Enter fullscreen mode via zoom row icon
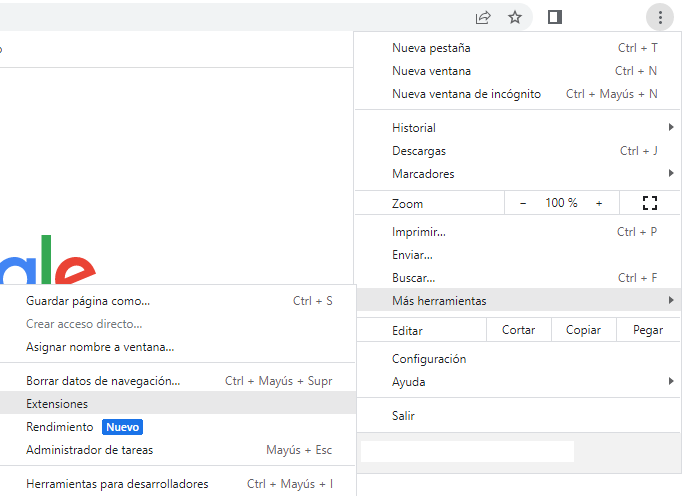This screenshot has width=682, height=496. 650,203
